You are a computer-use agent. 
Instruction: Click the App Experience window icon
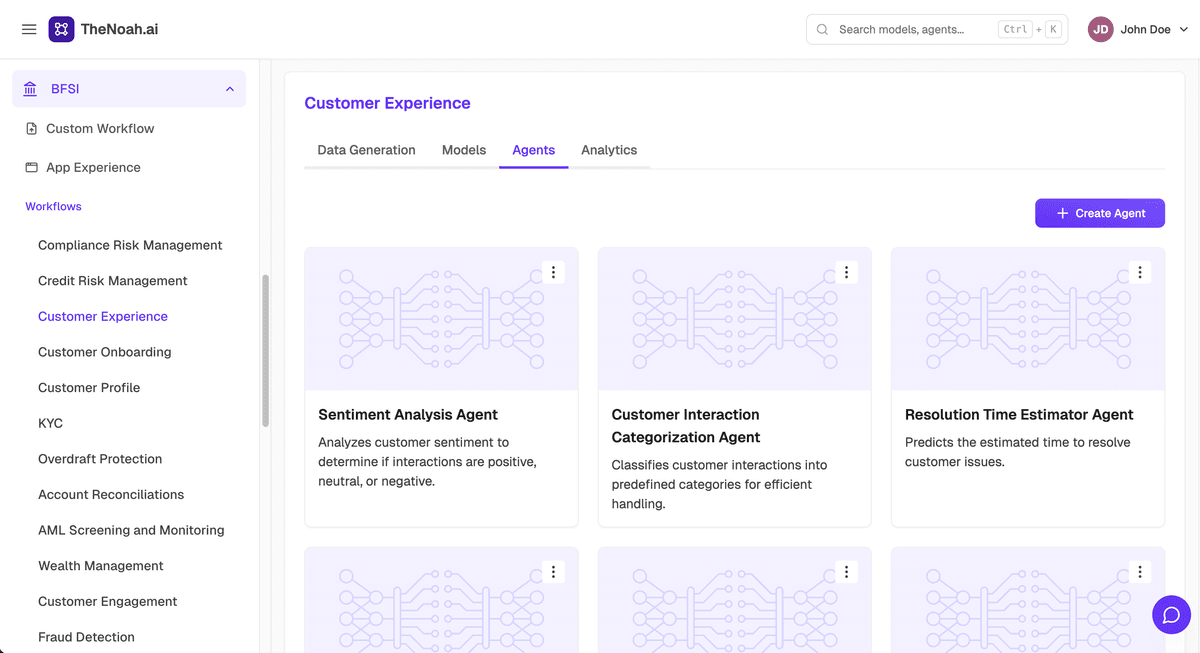31,167
